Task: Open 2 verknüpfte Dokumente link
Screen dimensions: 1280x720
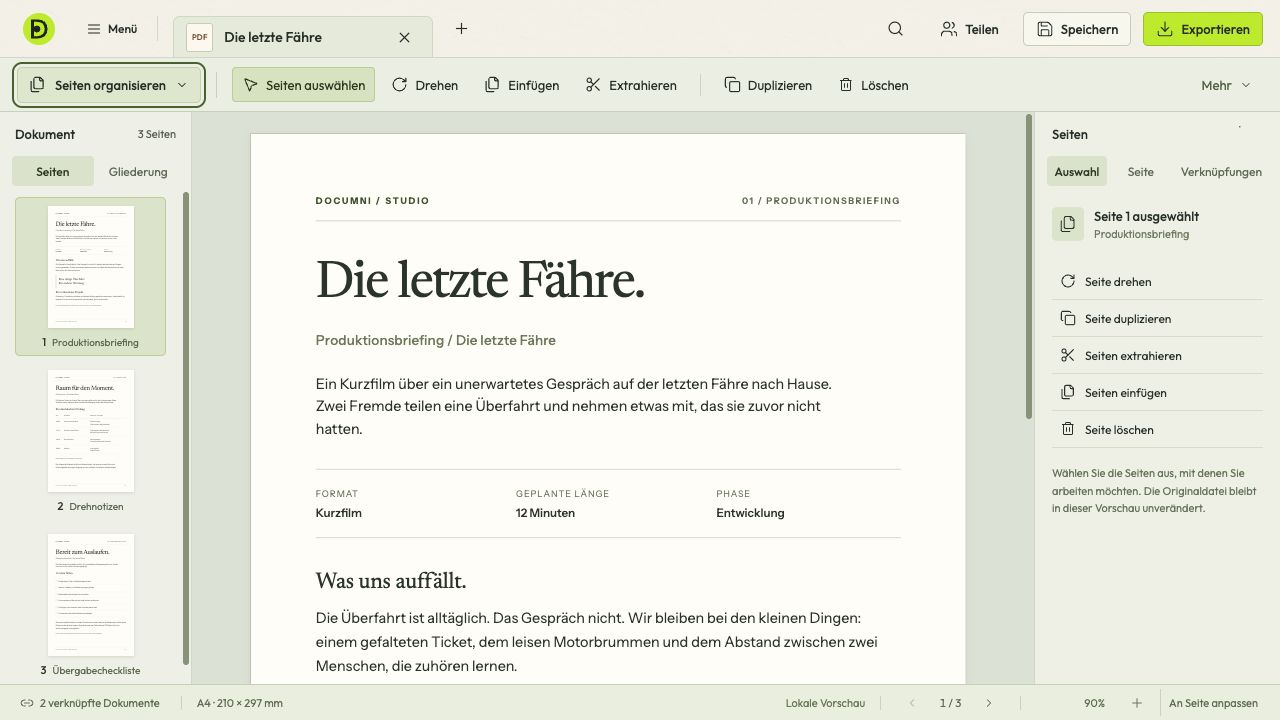Action: click(x=90, y=703)
